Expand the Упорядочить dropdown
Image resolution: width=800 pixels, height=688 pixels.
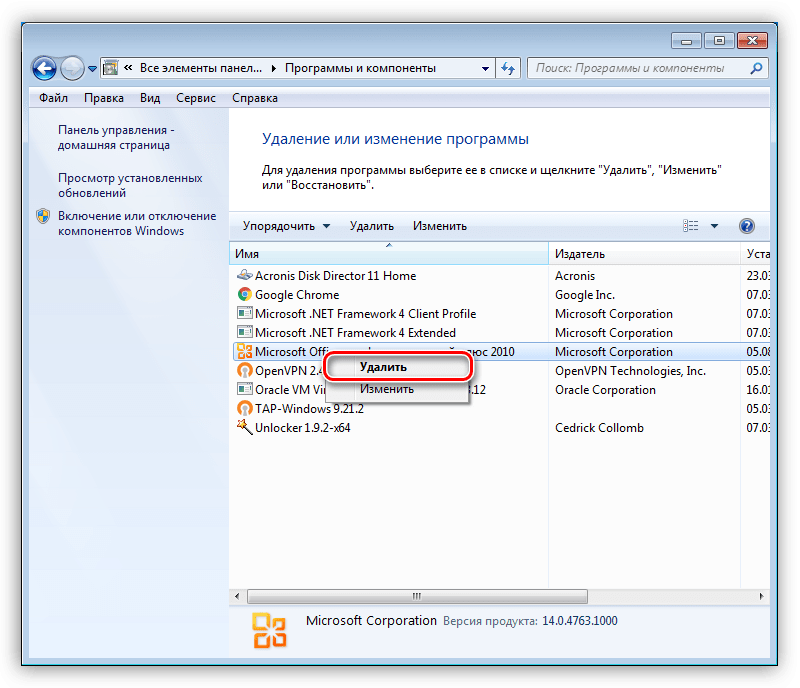click(286, 226)
